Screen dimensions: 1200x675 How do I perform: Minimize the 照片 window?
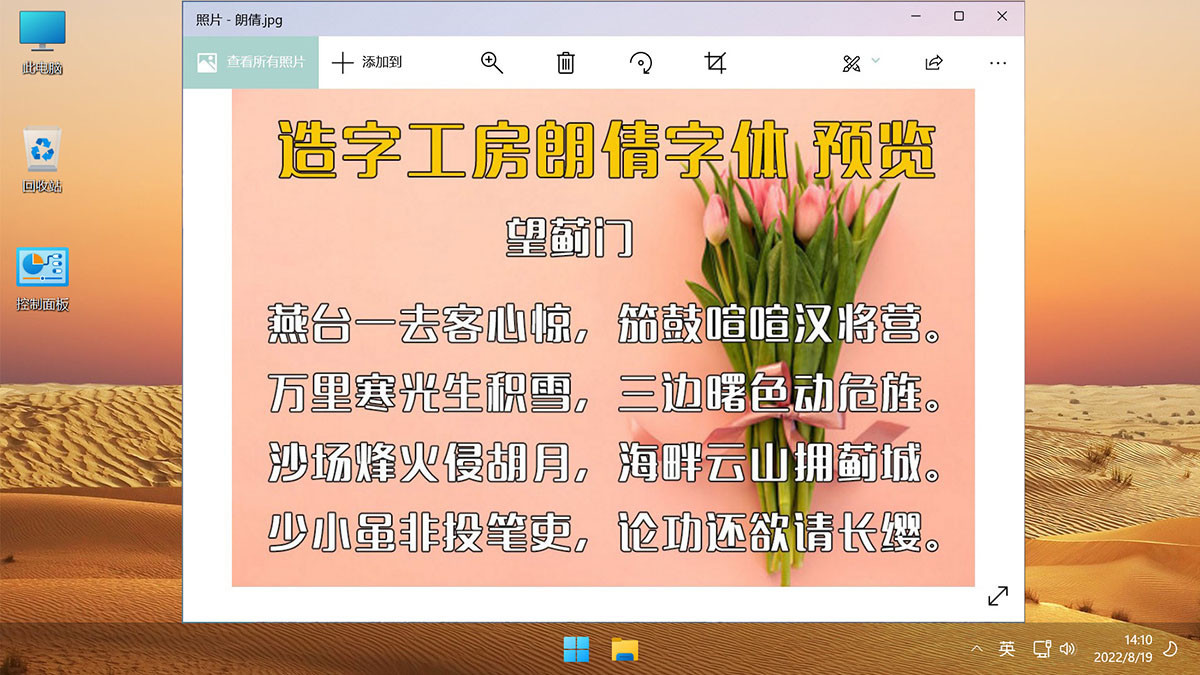(x=916, y=16)
